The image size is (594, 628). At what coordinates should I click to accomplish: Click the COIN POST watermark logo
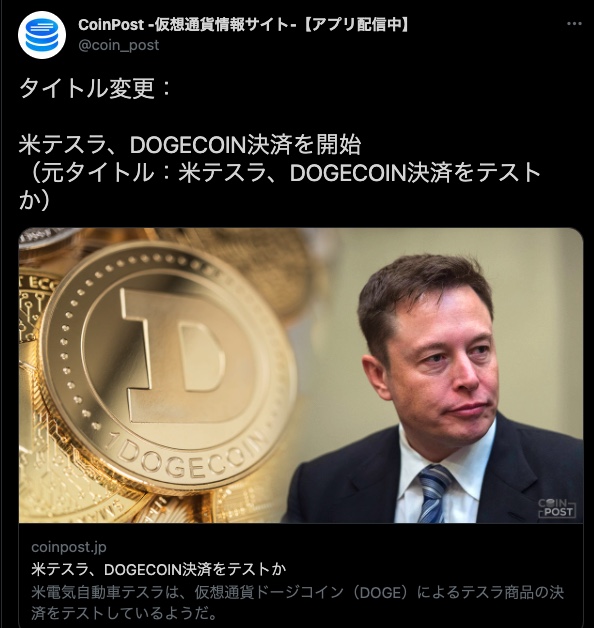tap(557, 508)
